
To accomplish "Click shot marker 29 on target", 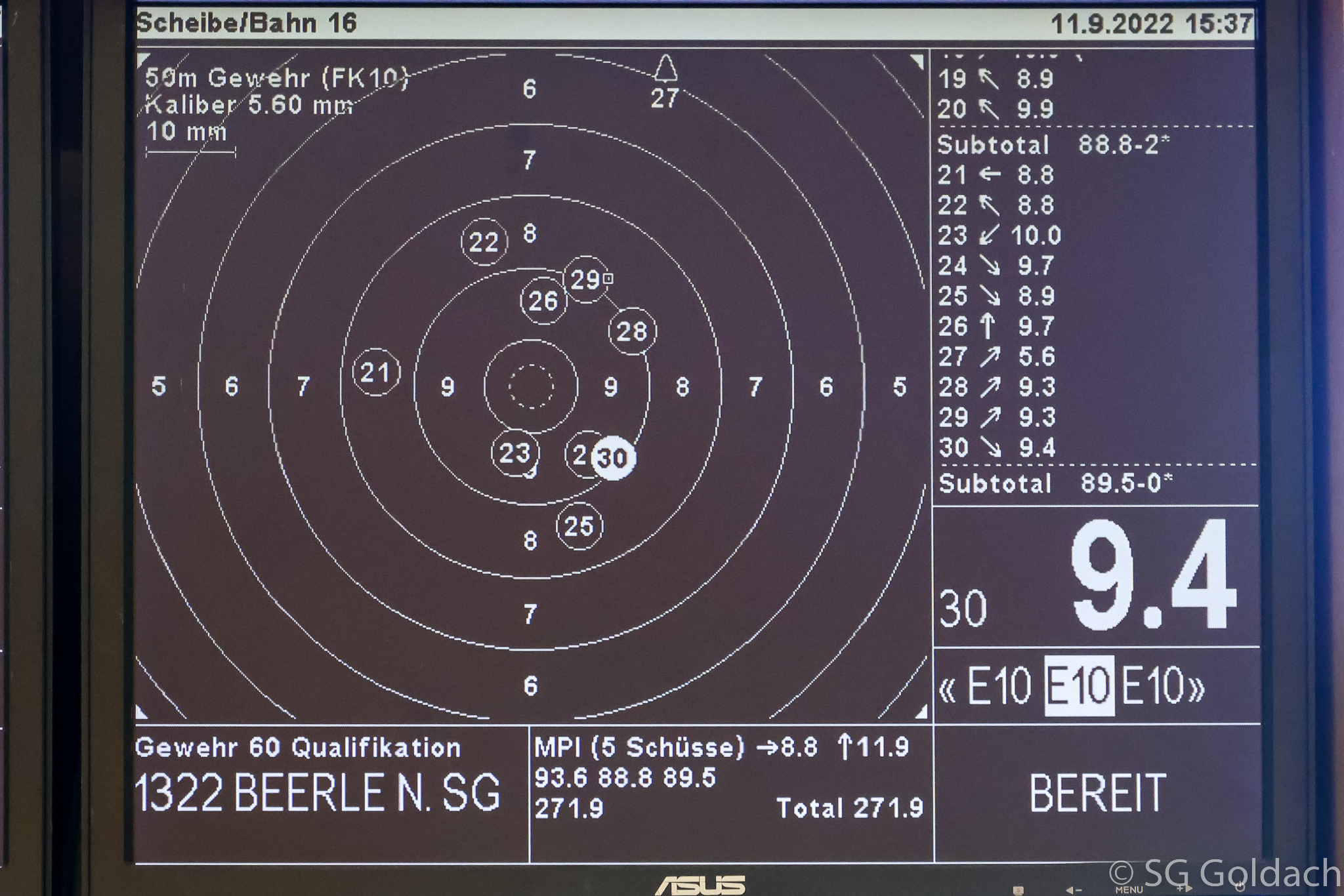I will [x=585, y=279].
